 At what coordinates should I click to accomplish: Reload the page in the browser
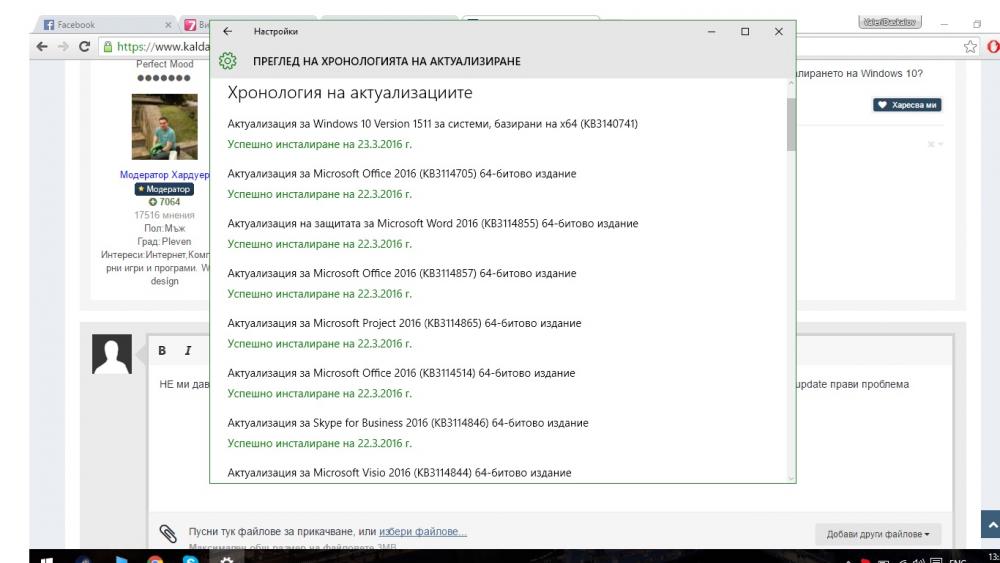[84, 47]
